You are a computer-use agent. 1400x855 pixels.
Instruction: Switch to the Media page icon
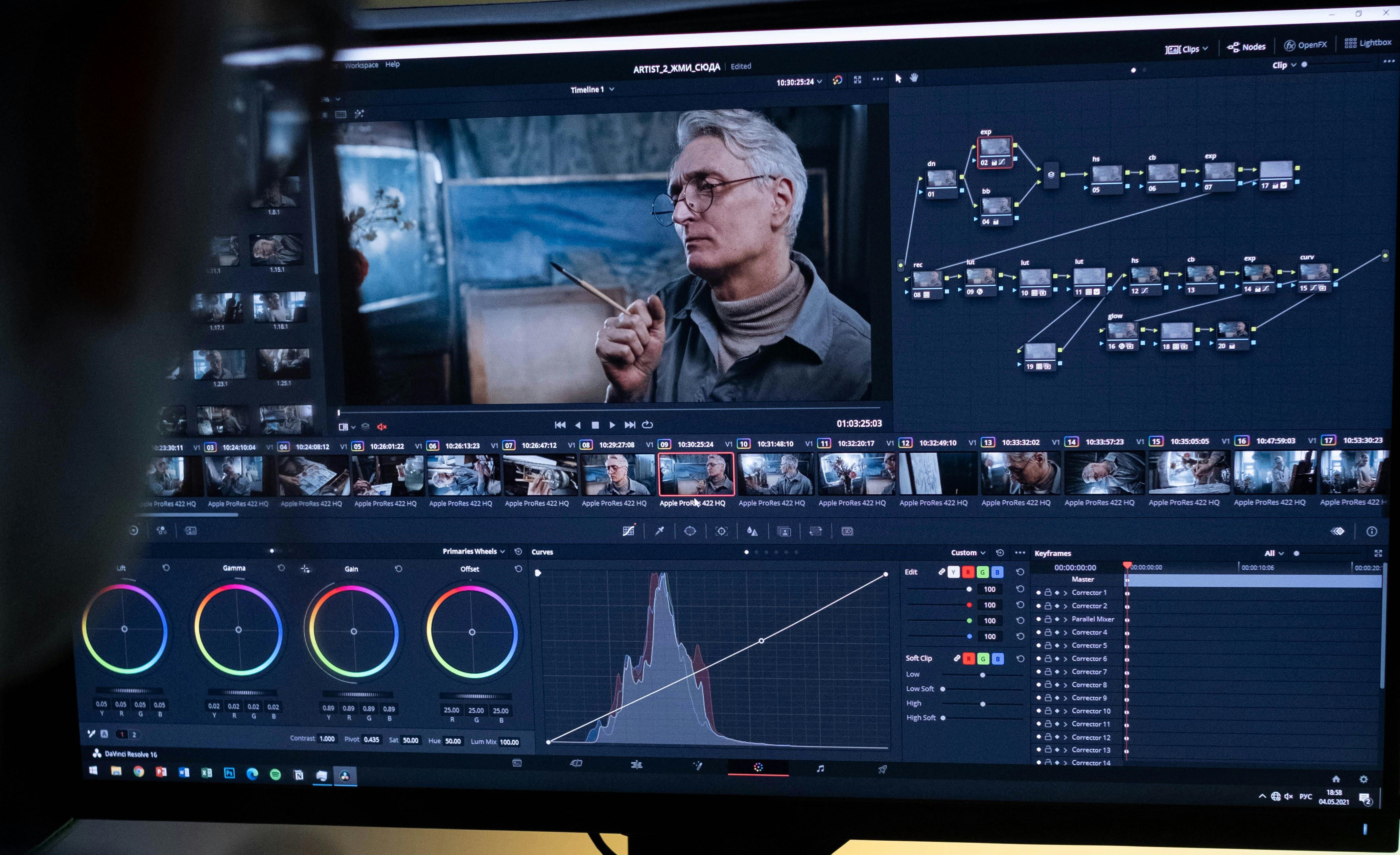(517, 763)
